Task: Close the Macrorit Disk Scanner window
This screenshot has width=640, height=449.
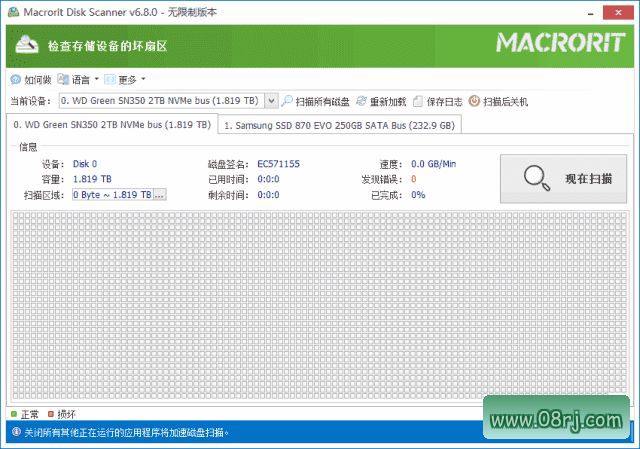Action: 618,13
